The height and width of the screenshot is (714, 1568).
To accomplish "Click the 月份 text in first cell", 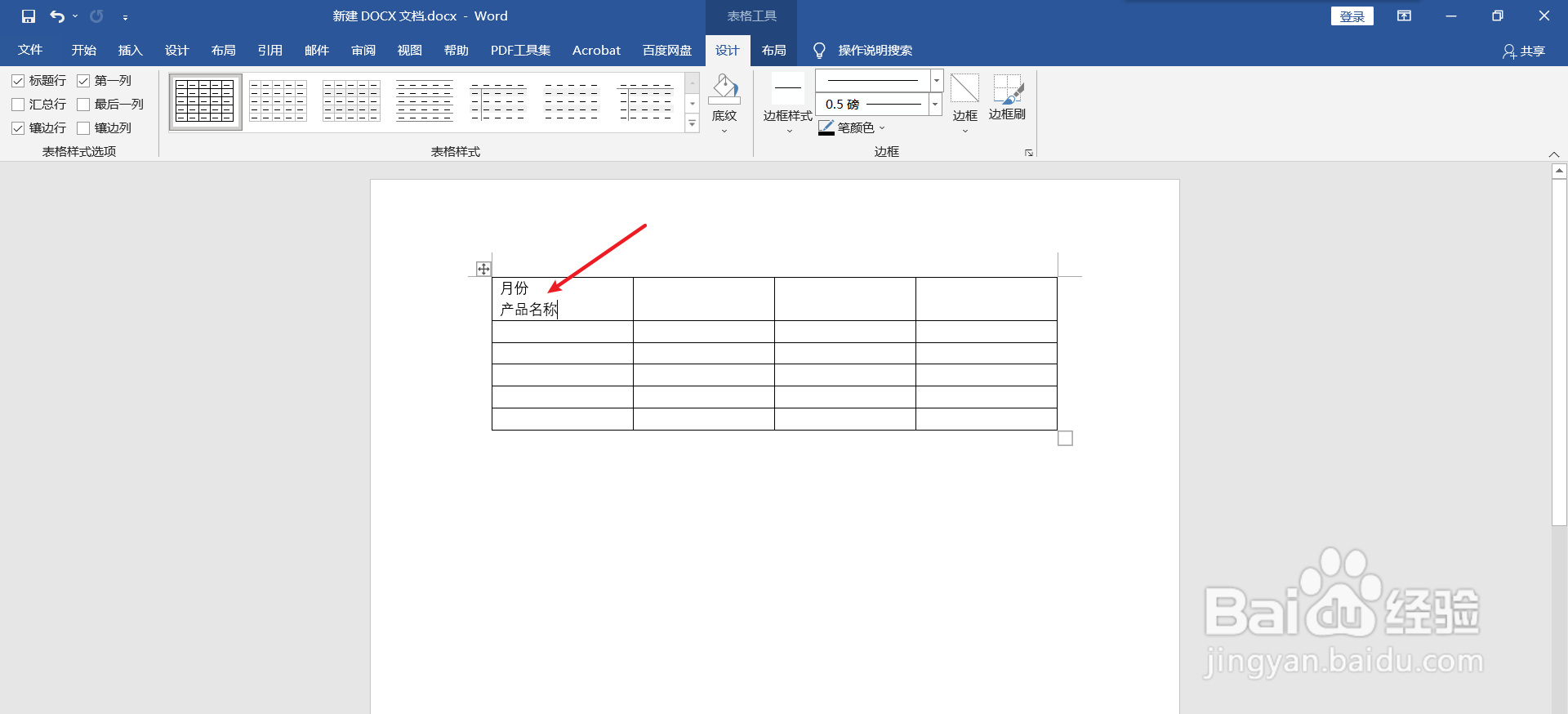I will click(x=514, y=288).
